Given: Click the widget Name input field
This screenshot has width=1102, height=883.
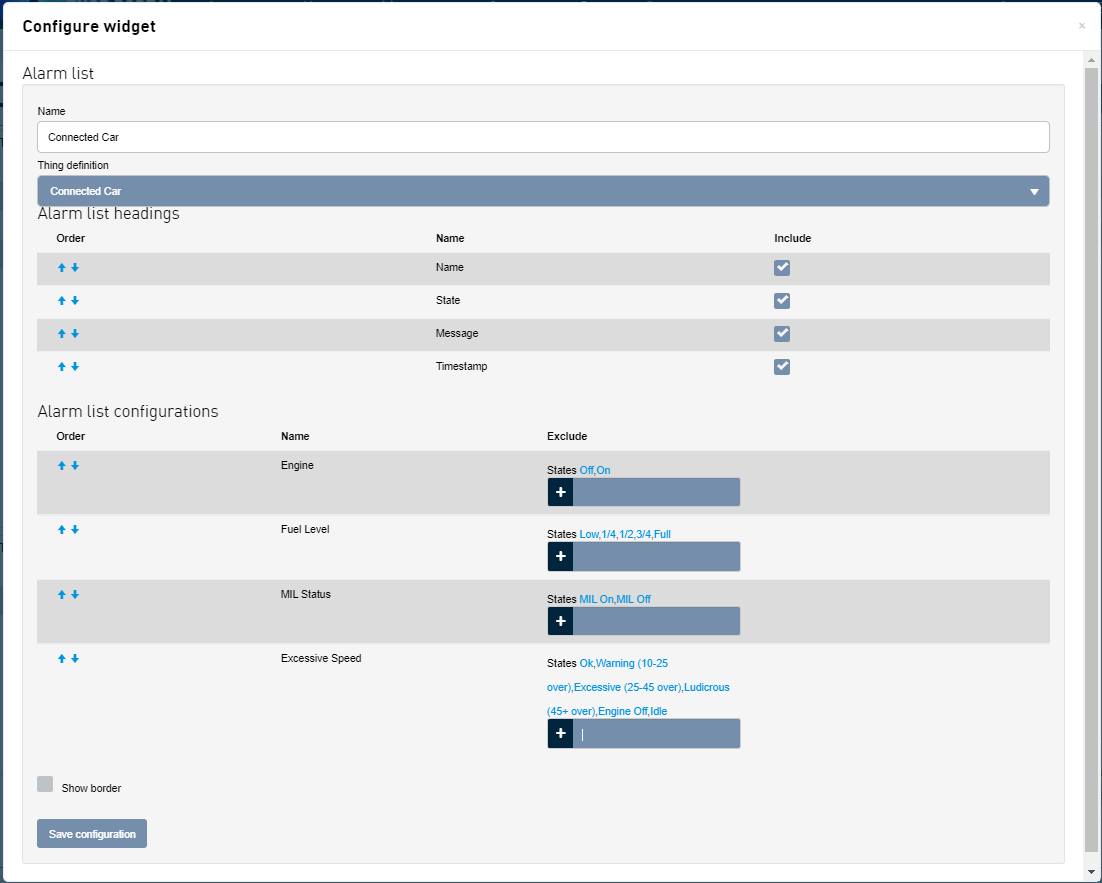Looking at the screenshot, I should coord(543,137).
